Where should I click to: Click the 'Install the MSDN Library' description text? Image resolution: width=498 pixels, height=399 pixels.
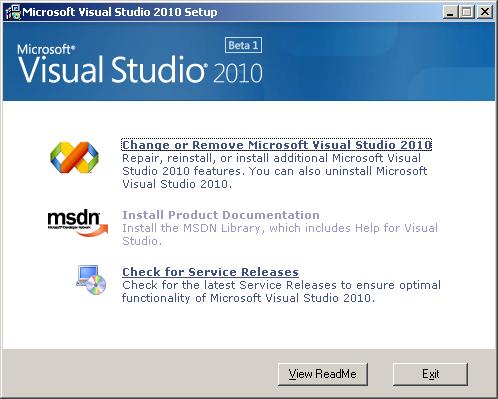(280, 234)
